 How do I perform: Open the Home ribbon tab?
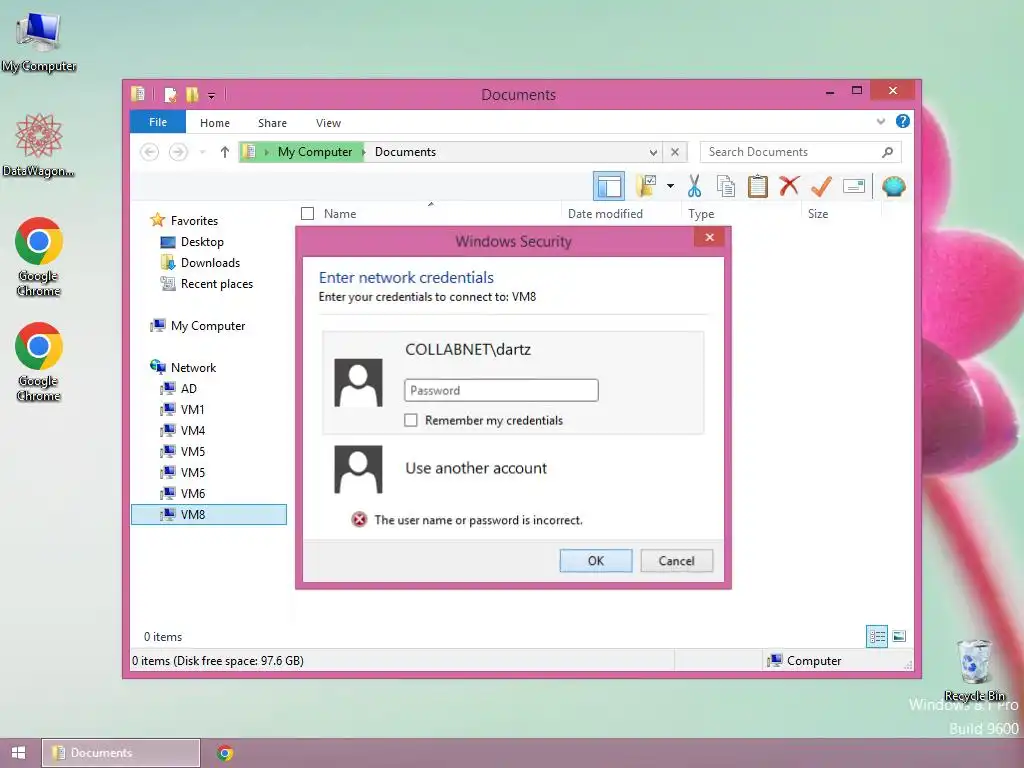pyautogui.click(x=215, y=123)
